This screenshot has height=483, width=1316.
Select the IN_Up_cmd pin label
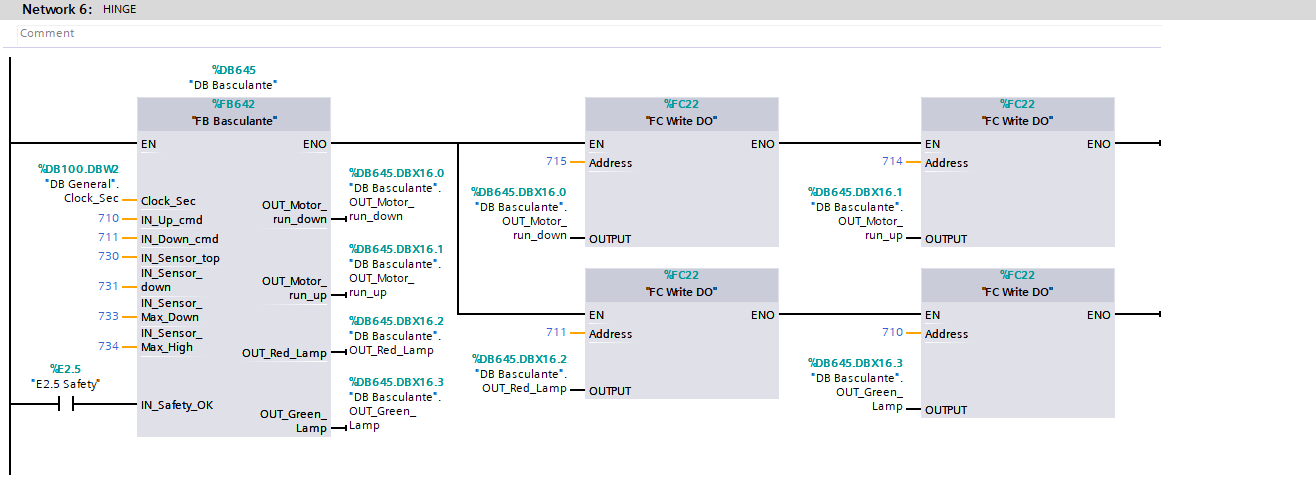[x=172, y=219]
